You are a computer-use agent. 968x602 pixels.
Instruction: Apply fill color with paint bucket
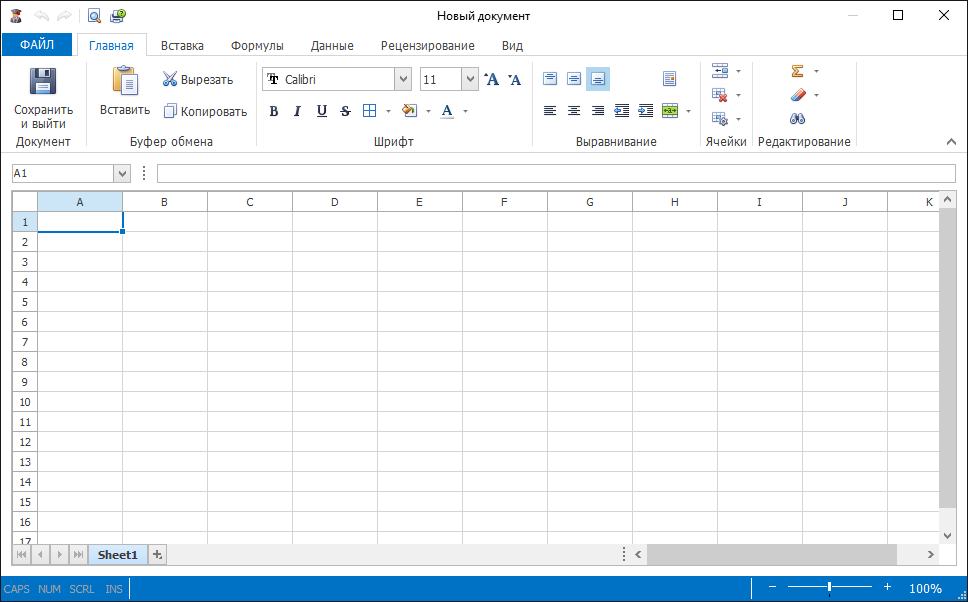pos(409,111)
